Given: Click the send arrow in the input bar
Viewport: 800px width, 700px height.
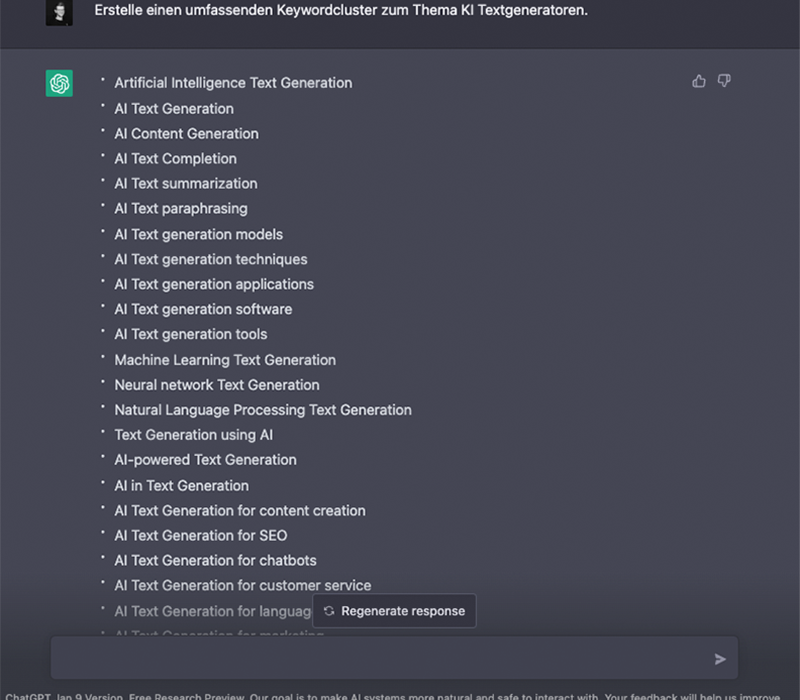Looking at the screenshot, I should [x=720, y=658].
